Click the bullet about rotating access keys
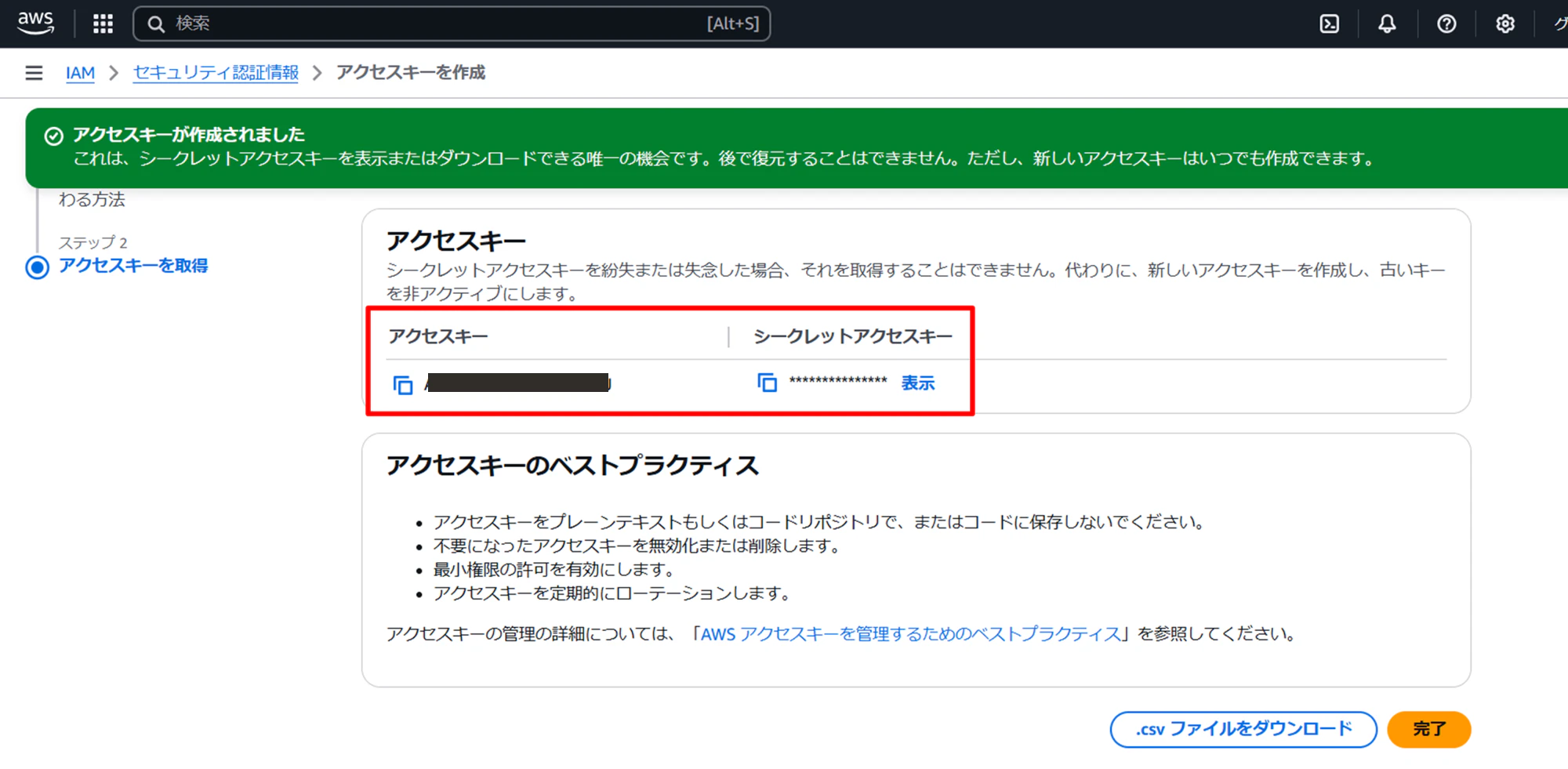Screen dimensions: 1568x769 612,593
